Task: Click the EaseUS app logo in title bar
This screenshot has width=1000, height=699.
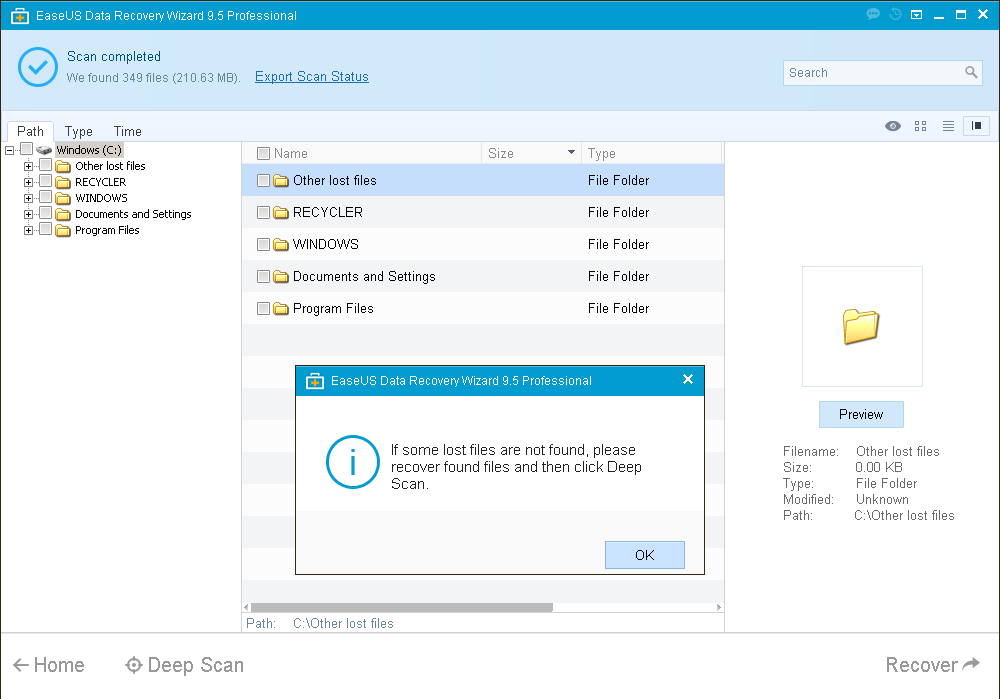Action: (x=20, y=15)
